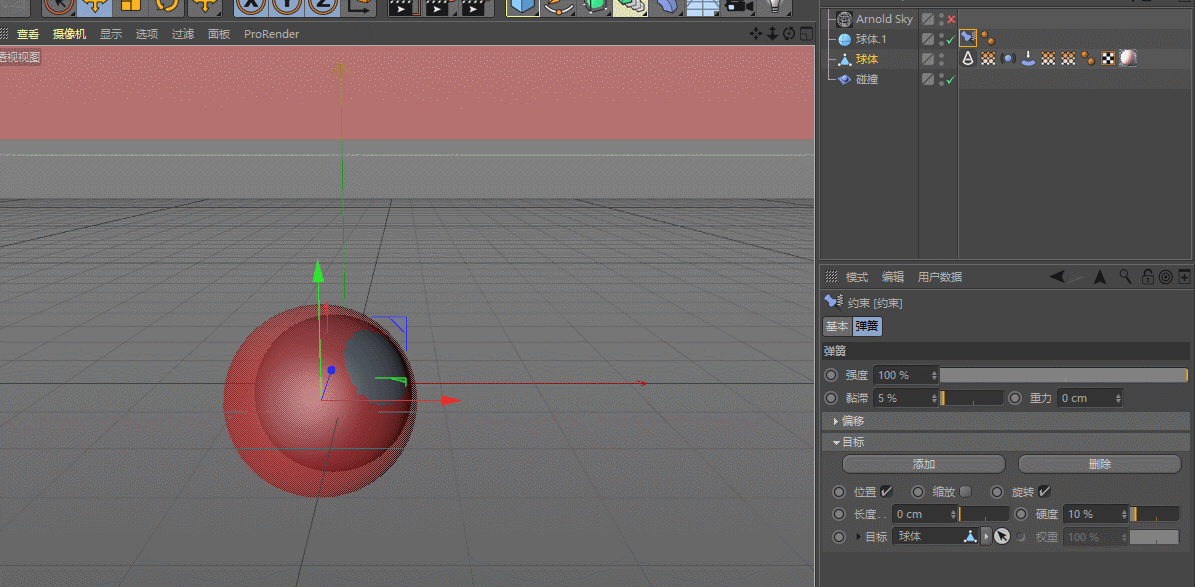Image resolution: width=1195 pixels, height=587 pixels.
Task: Disable 碰撞 via green checkmark
Action: (951, 79)
